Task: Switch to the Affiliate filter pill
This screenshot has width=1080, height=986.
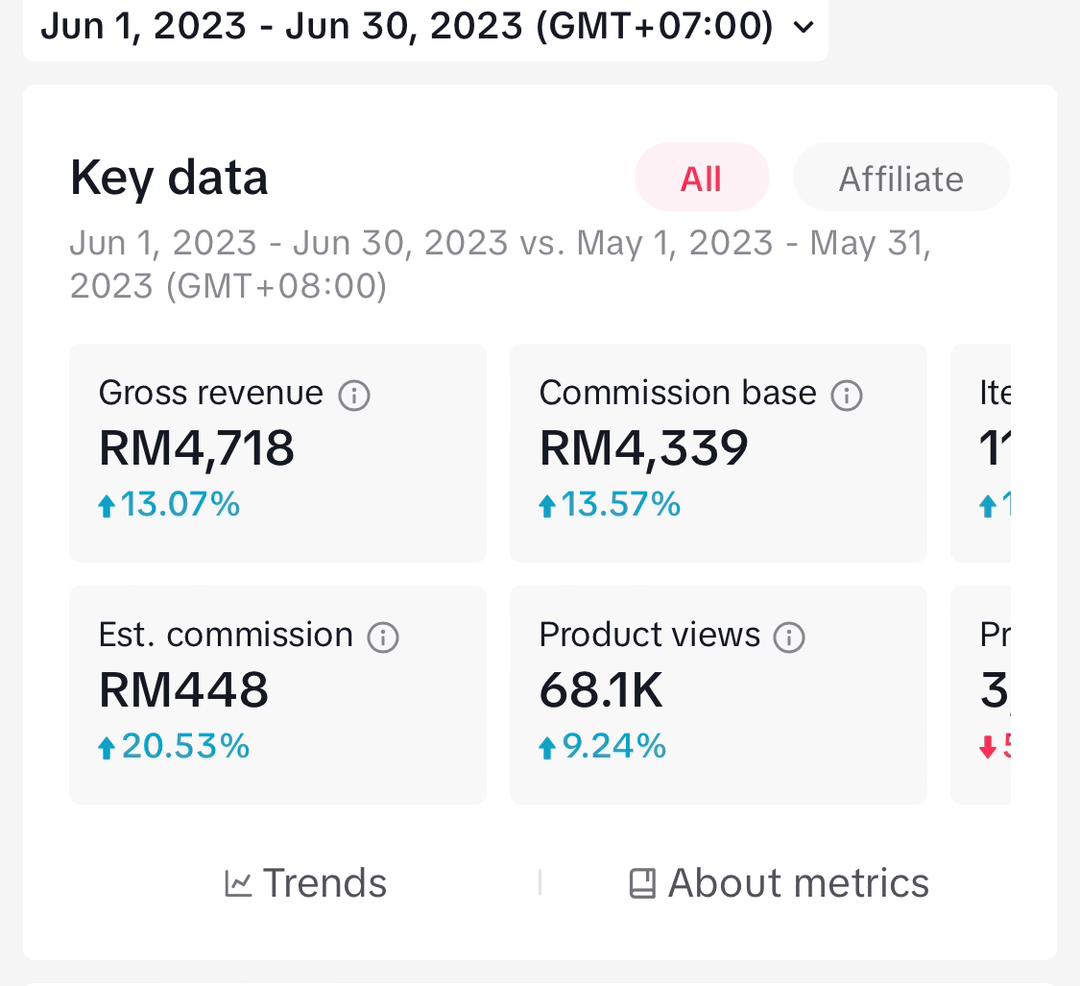Action: tap(901, 178)
